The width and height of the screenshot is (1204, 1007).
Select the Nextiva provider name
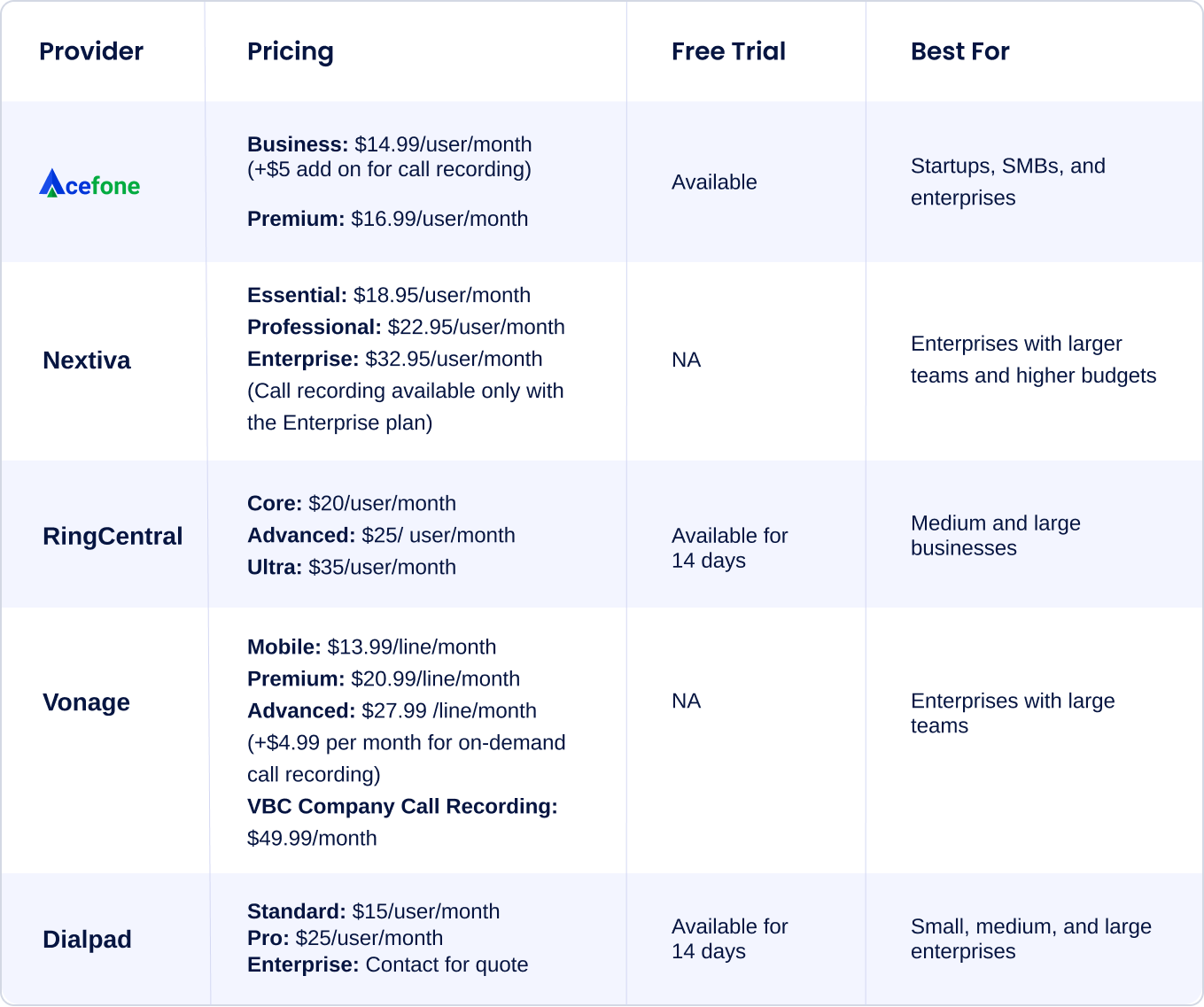[87, 360]
